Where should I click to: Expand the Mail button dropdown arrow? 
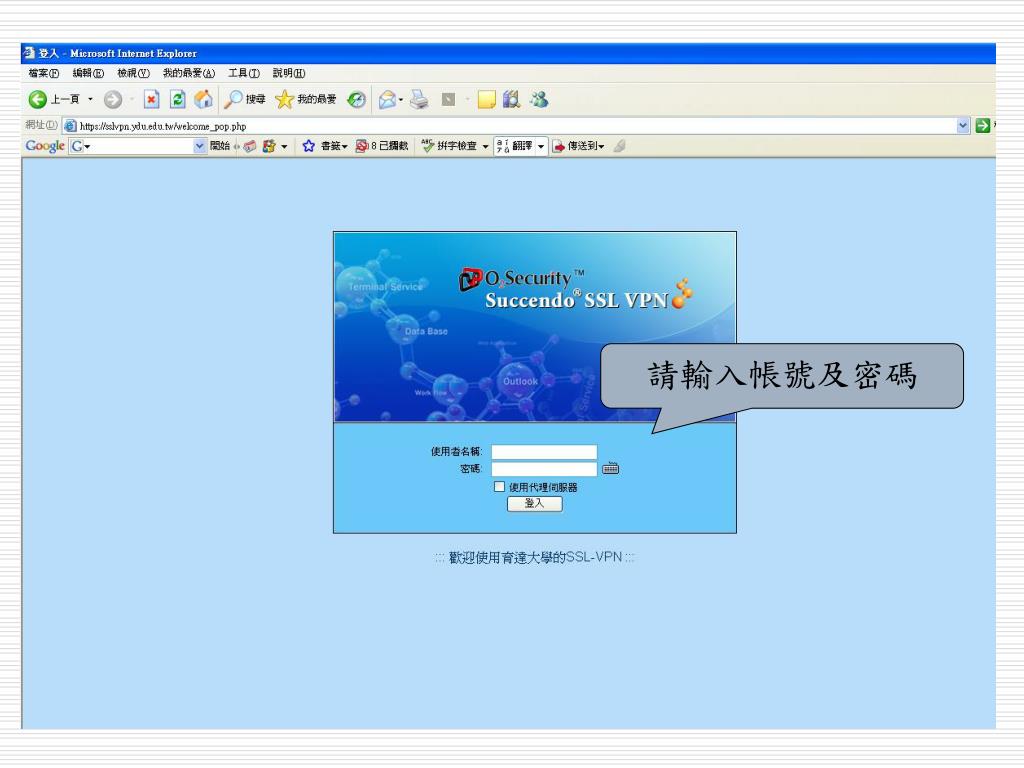(x=401, y=100)
